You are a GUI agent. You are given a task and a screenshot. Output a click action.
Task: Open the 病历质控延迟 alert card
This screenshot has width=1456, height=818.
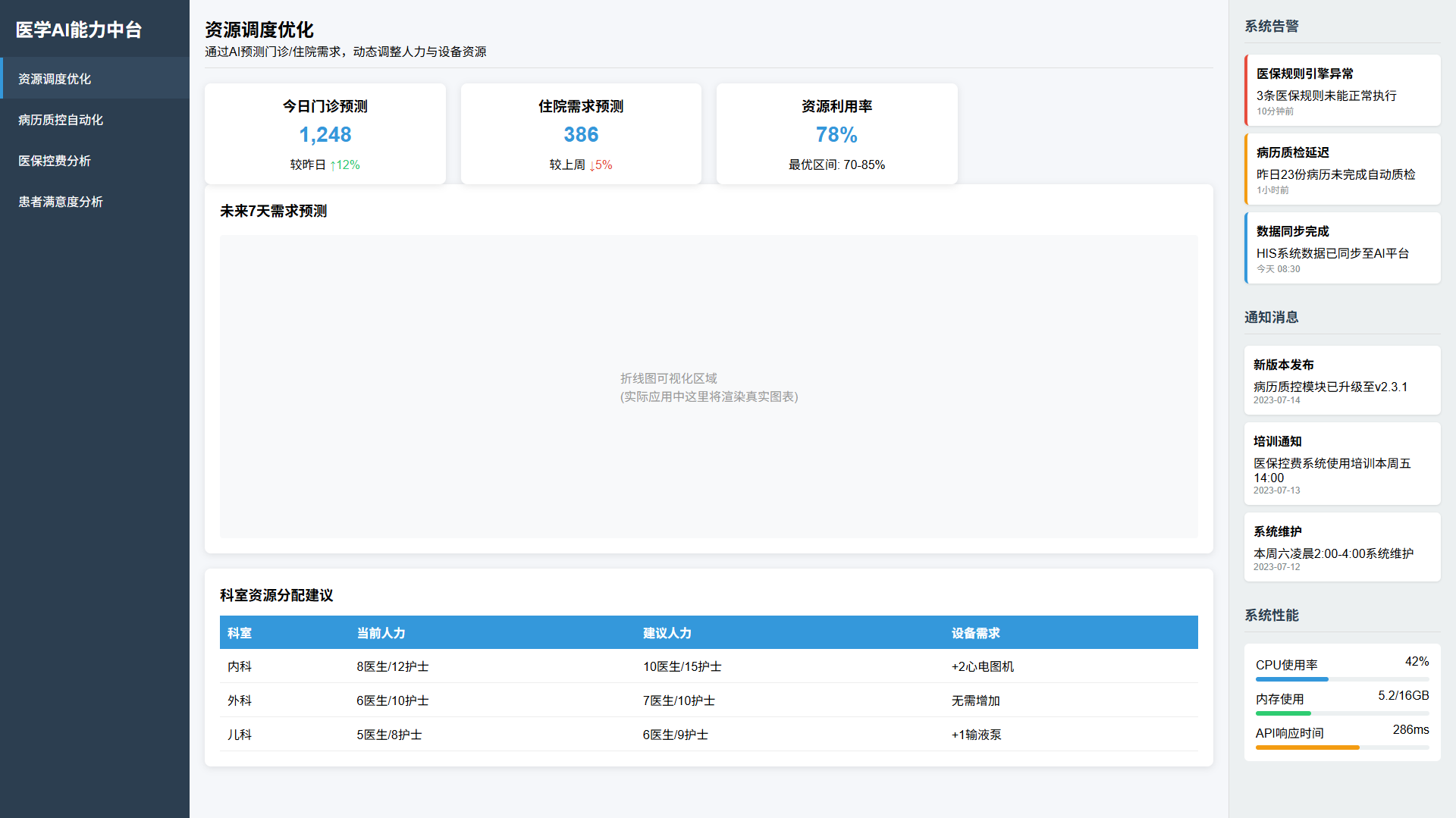[1342, 169]
